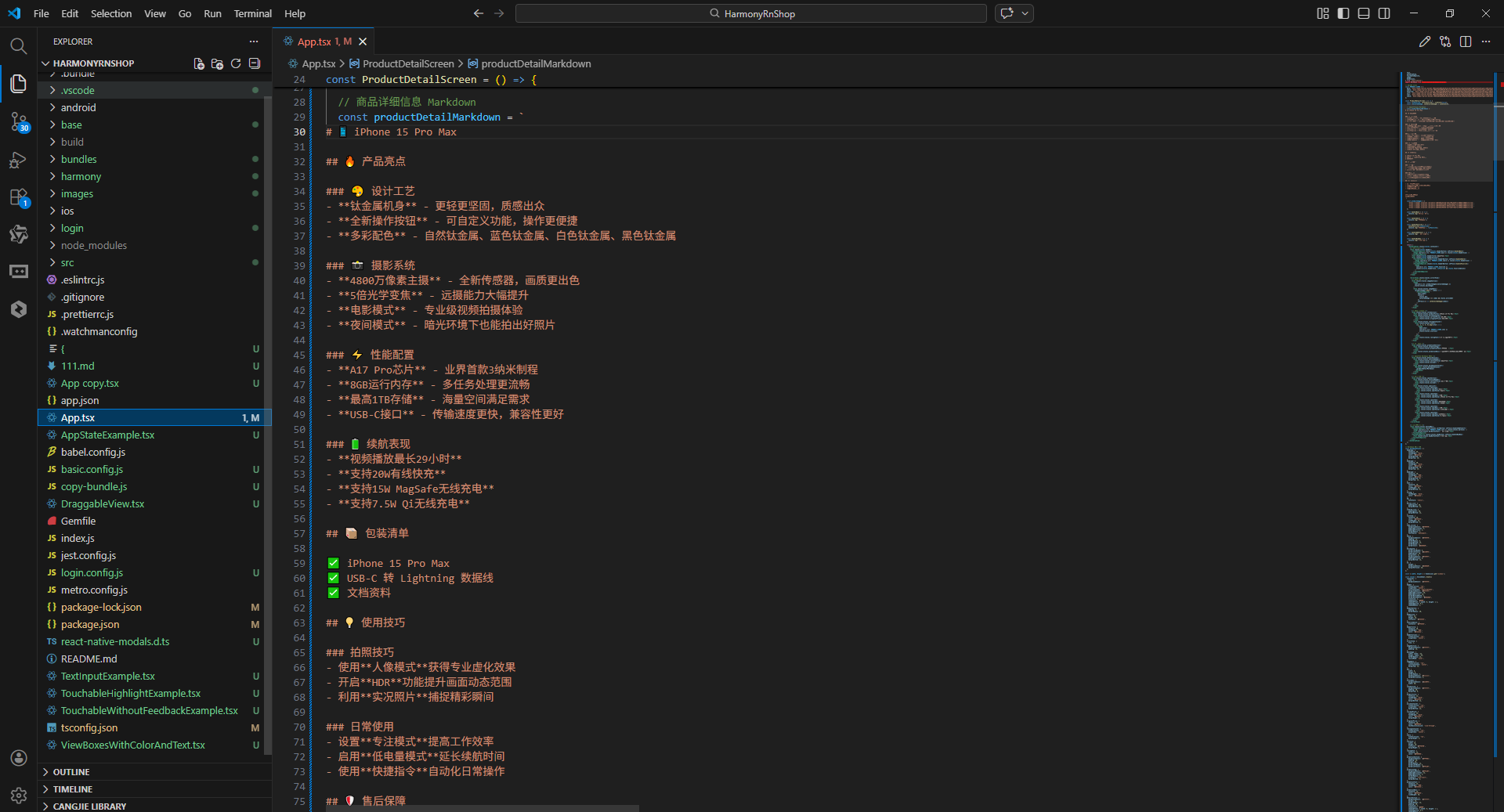The width and height of the screenshot is (1504, 812).
Task: Open Source Control view with 30 badge
Action: [x=19, y=121]
